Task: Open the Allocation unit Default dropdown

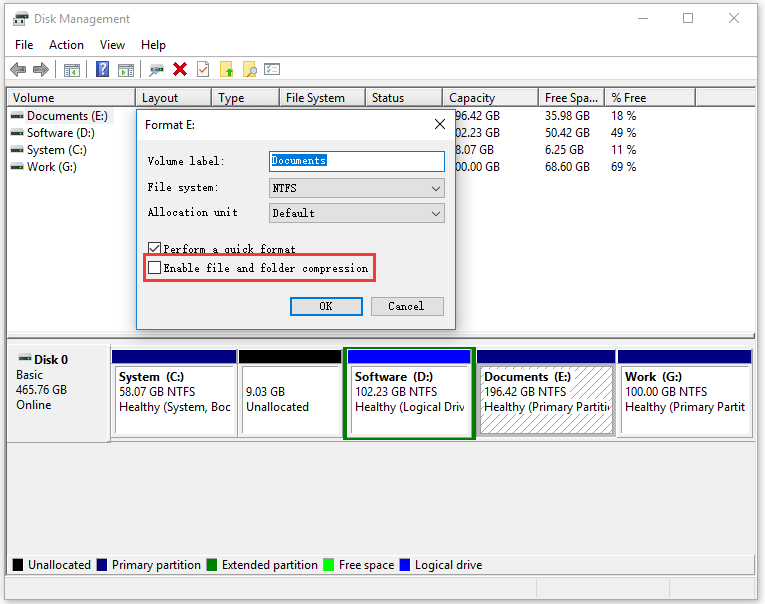Action: click(x=357, y=213)
